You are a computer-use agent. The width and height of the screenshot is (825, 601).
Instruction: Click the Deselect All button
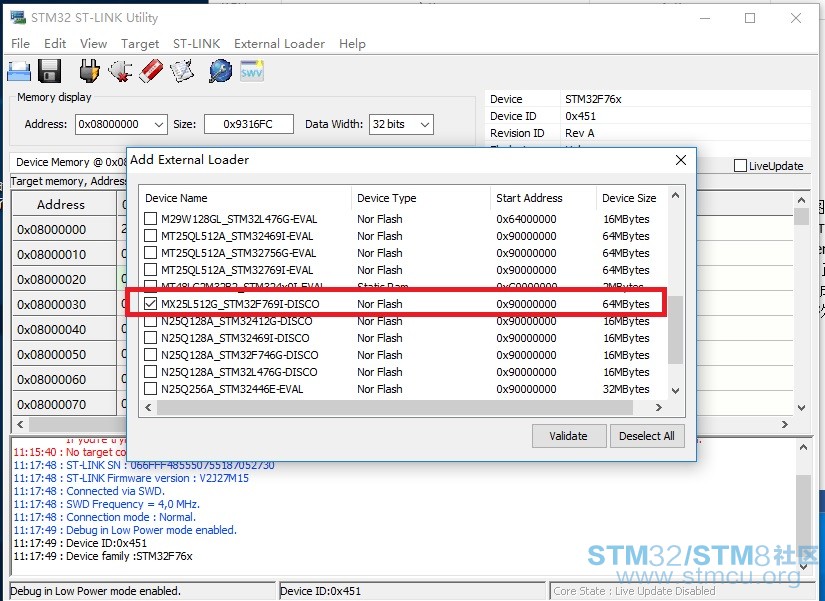click(647, 436)
